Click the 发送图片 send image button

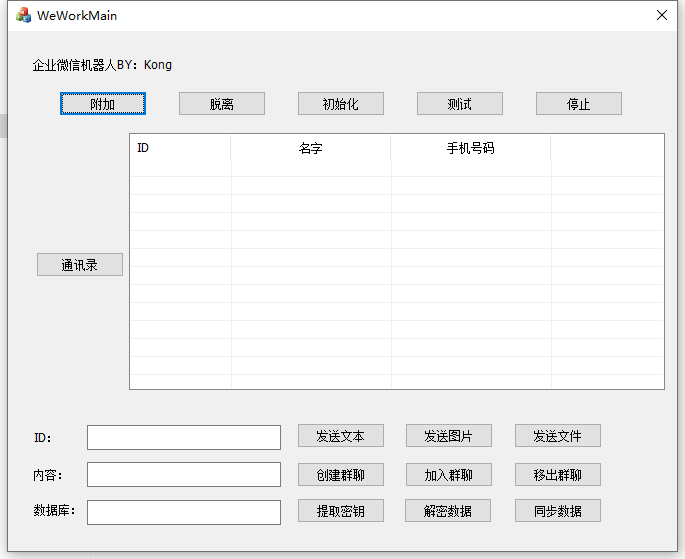point(449,435)
